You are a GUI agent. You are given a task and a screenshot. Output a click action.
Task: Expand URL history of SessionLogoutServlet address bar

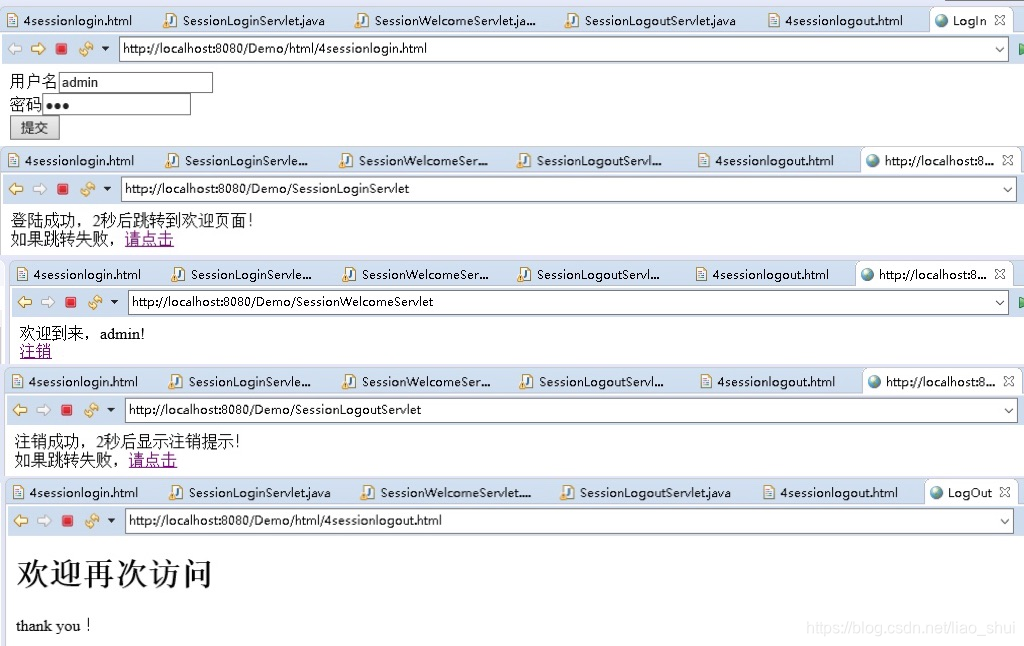1008,410
